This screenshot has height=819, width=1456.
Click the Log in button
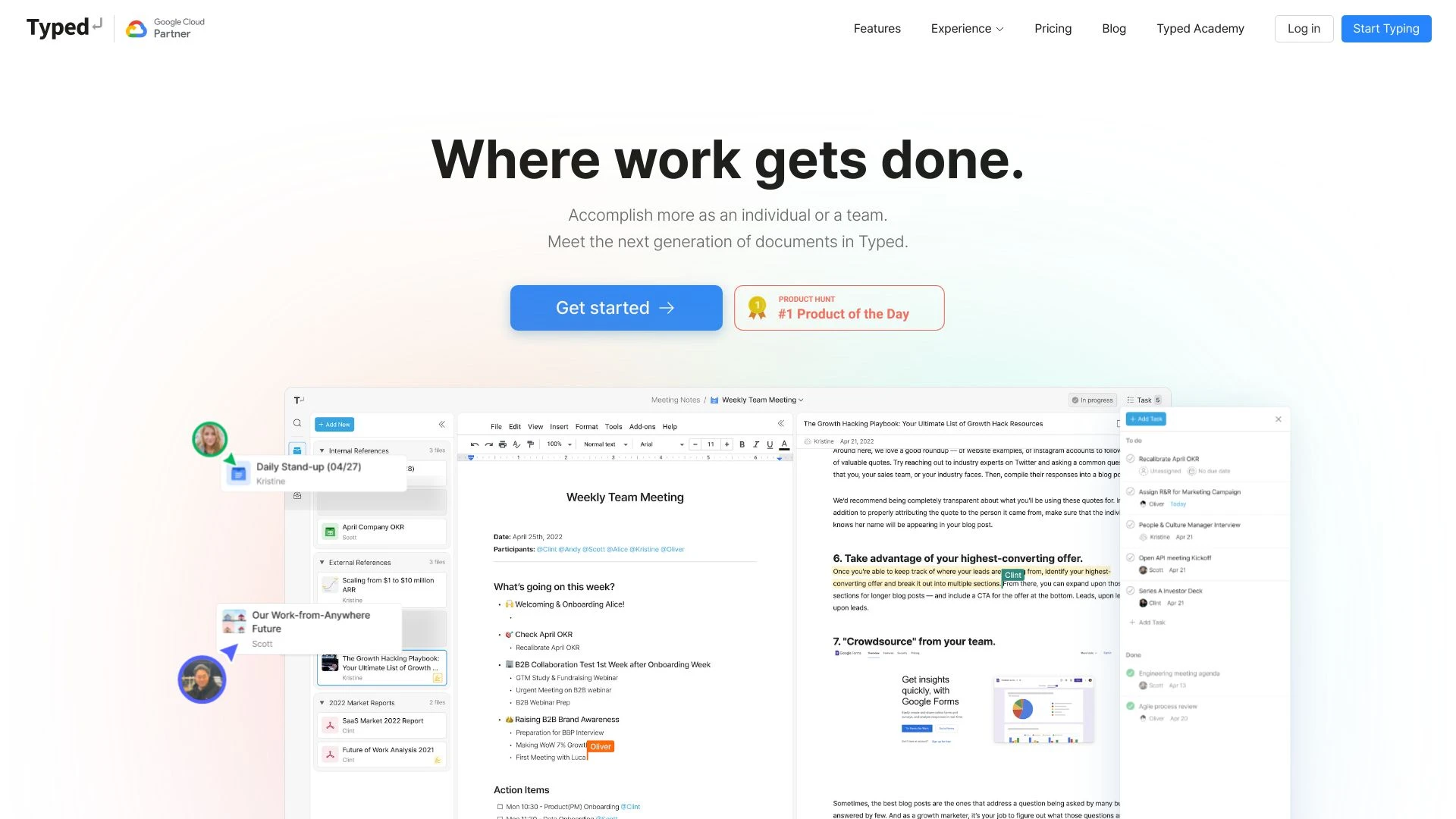(1304, 28)
